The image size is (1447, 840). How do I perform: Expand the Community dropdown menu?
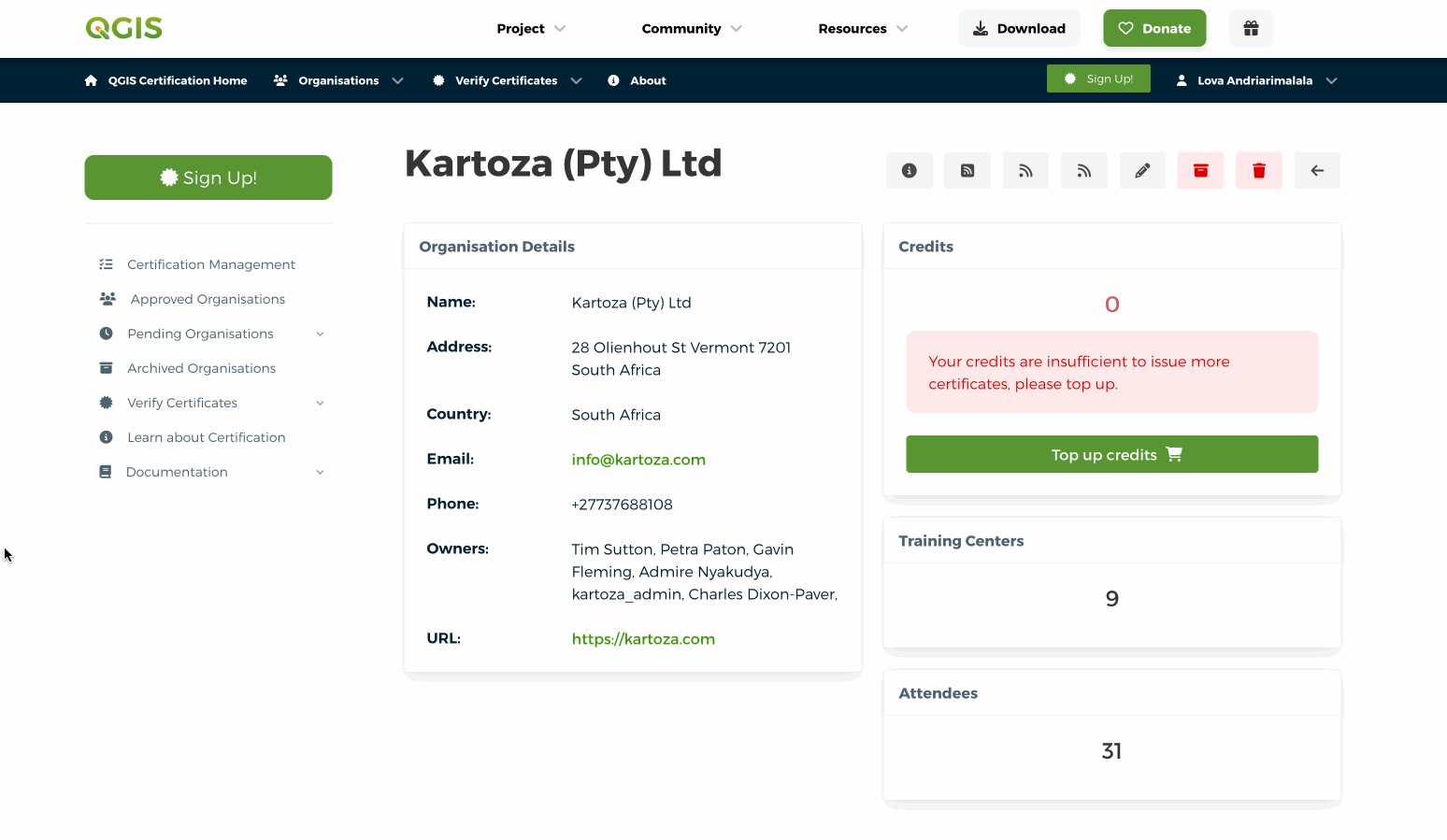(x=692, y=28)
